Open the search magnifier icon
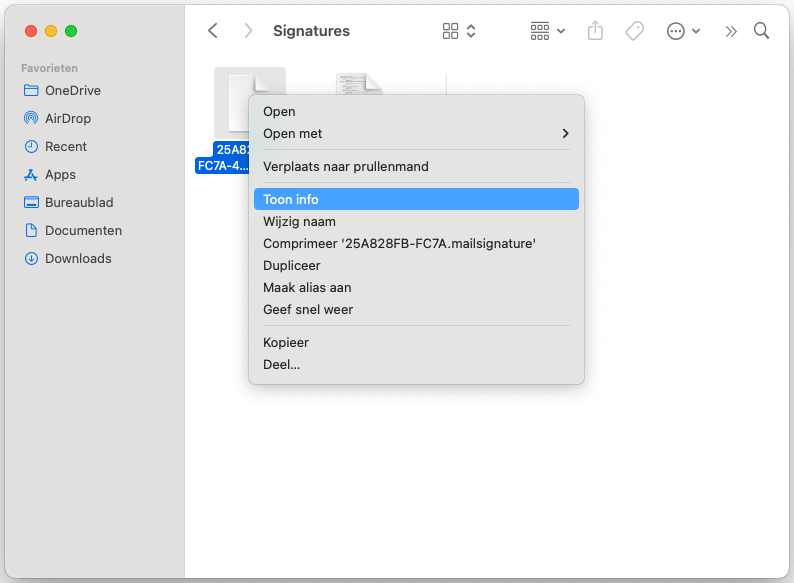 click(x=761, y=31)
